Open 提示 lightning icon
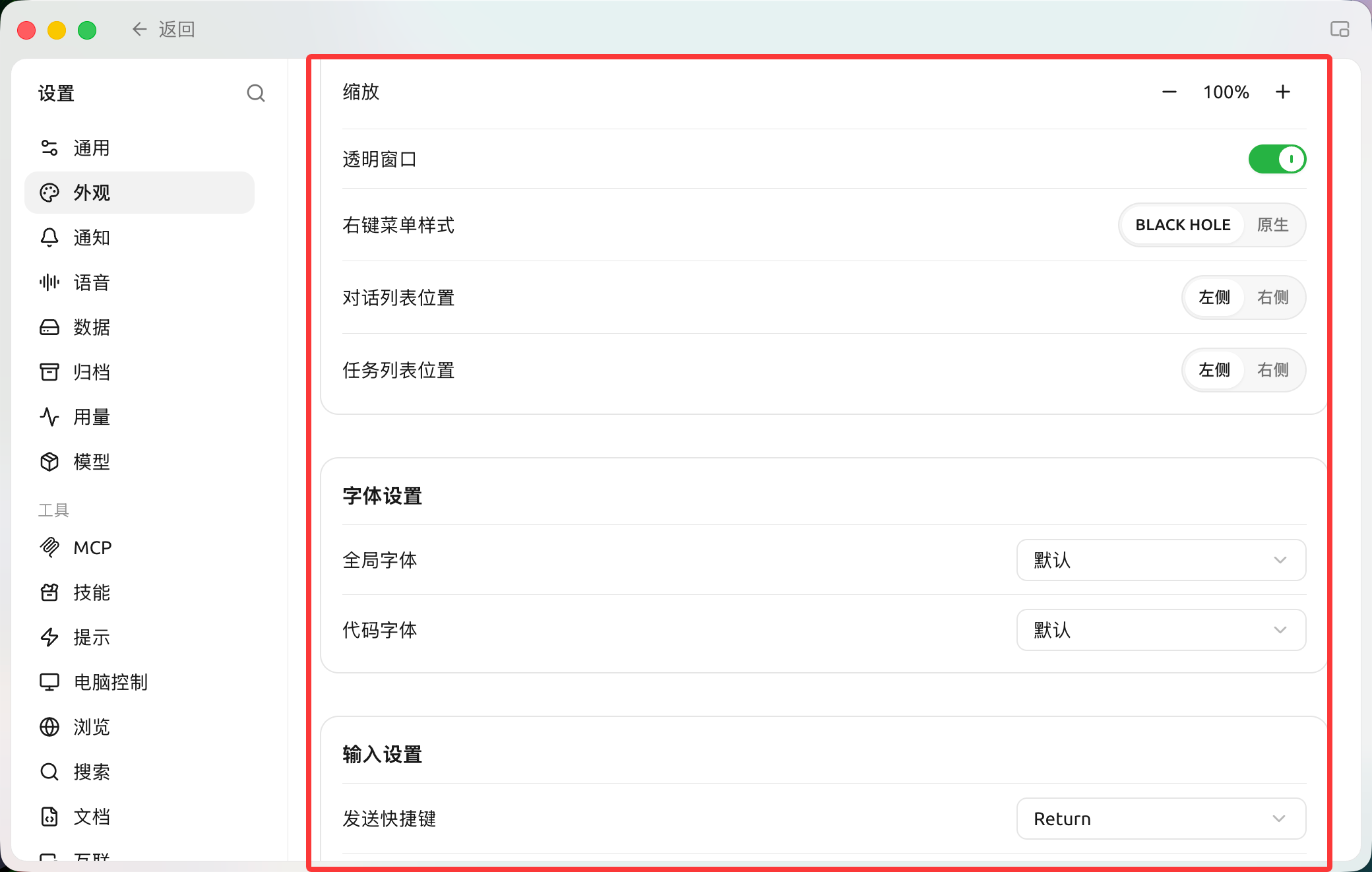The image size is (1372, 872). click(49, 637)
